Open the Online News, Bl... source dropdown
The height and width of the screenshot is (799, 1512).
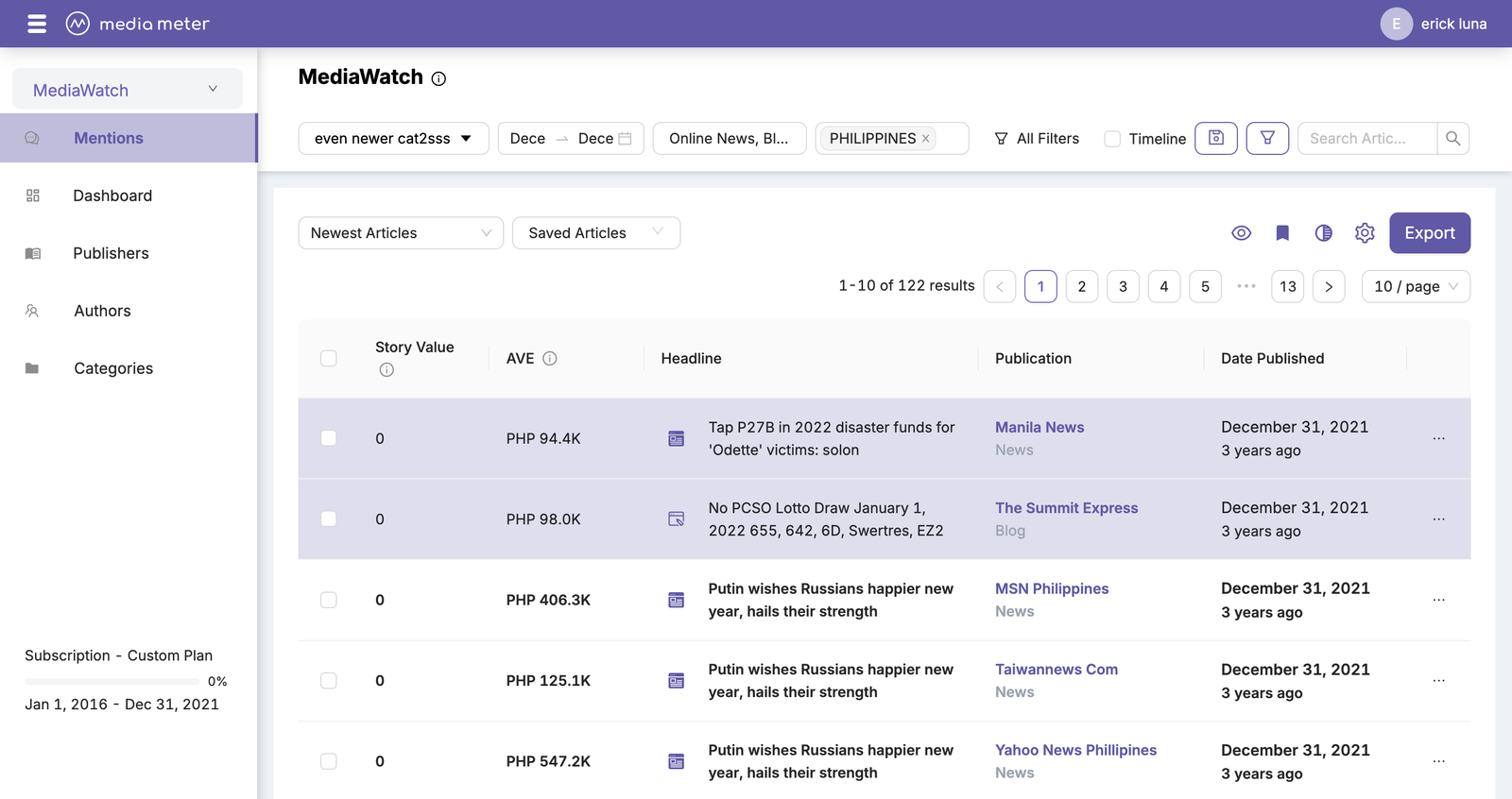click(730, 138)
